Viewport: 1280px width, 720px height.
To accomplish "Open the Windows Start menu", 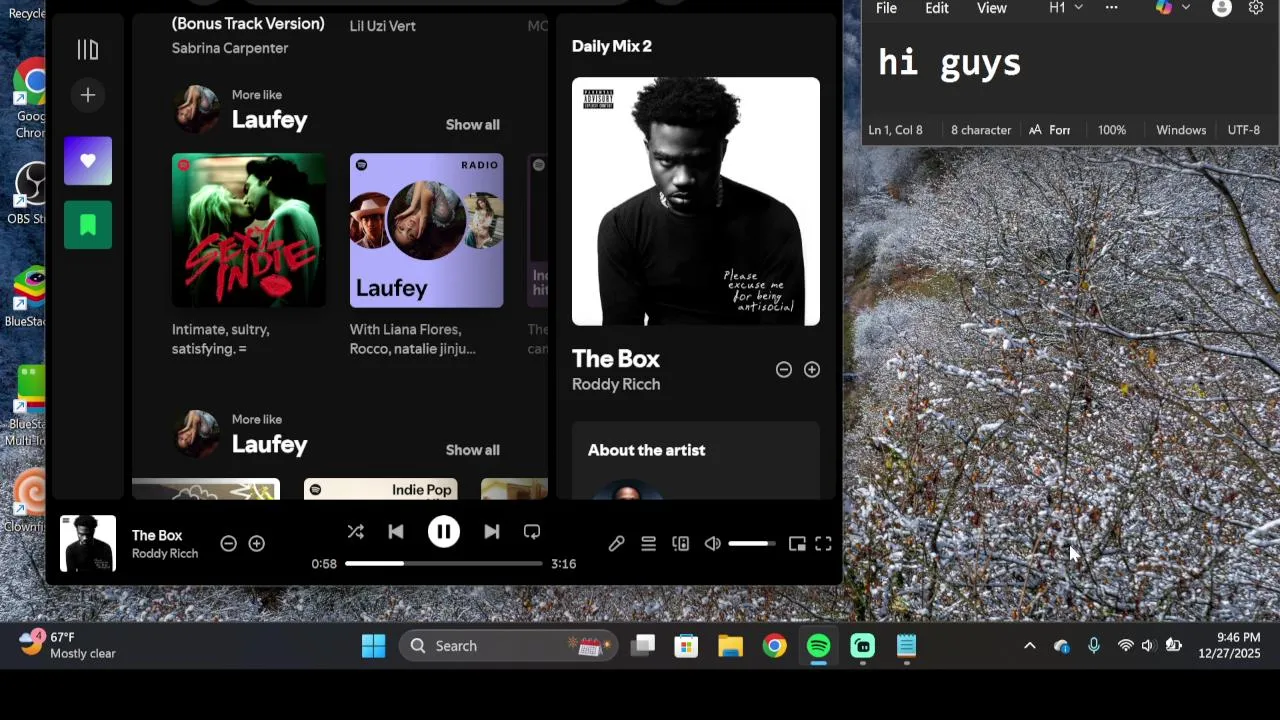I will 374,646.
